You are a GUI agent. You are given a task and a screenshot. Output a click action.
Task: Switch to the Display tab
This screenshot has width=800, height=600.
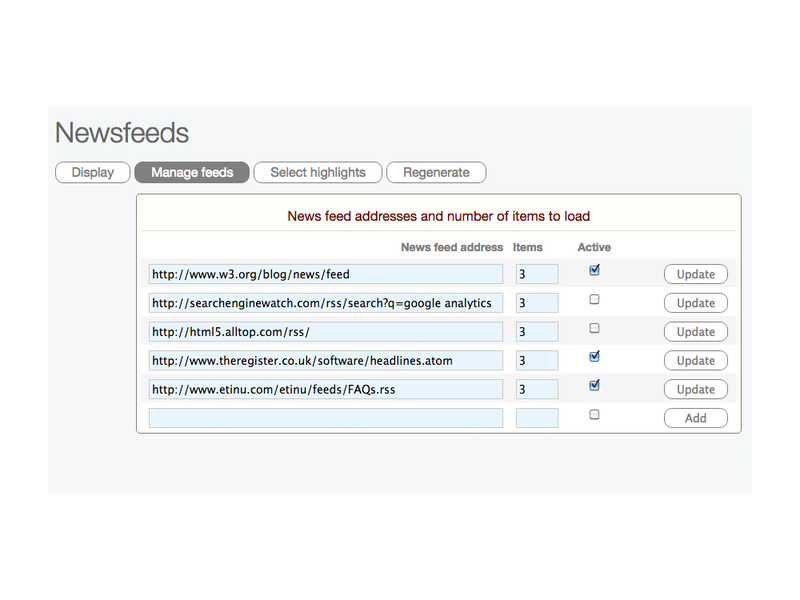[x=92, y=172]
